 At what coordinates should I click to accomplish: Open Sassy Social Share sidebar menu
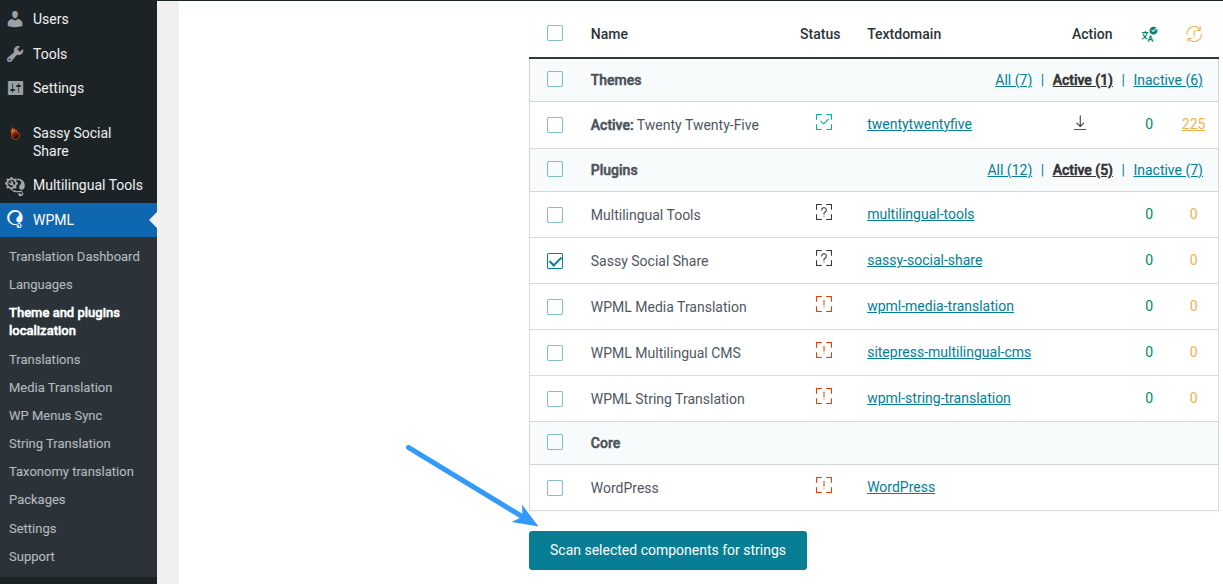click(72, 142)
